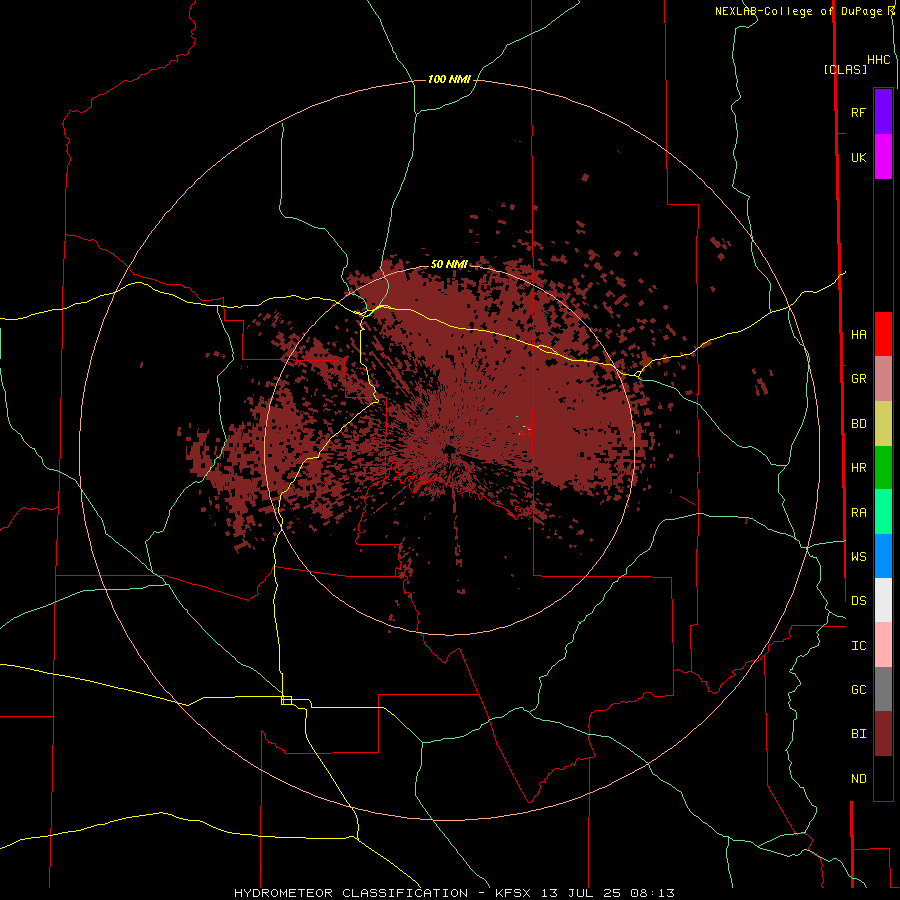
Task: Click the "HHC" product label
Action: 879,60
